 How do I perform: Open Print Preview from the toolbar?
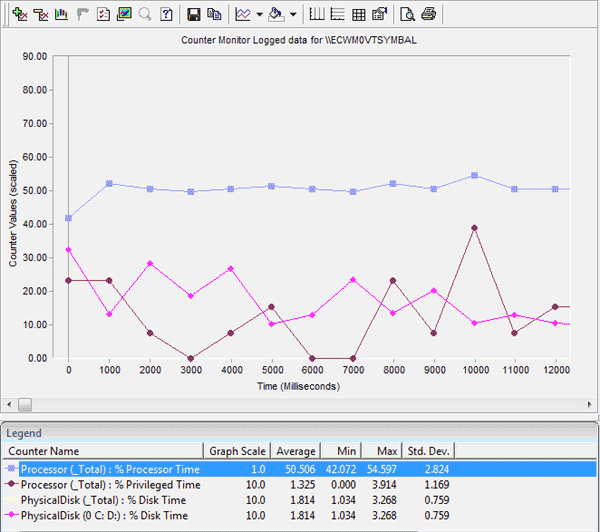click(x=407, y=14)
